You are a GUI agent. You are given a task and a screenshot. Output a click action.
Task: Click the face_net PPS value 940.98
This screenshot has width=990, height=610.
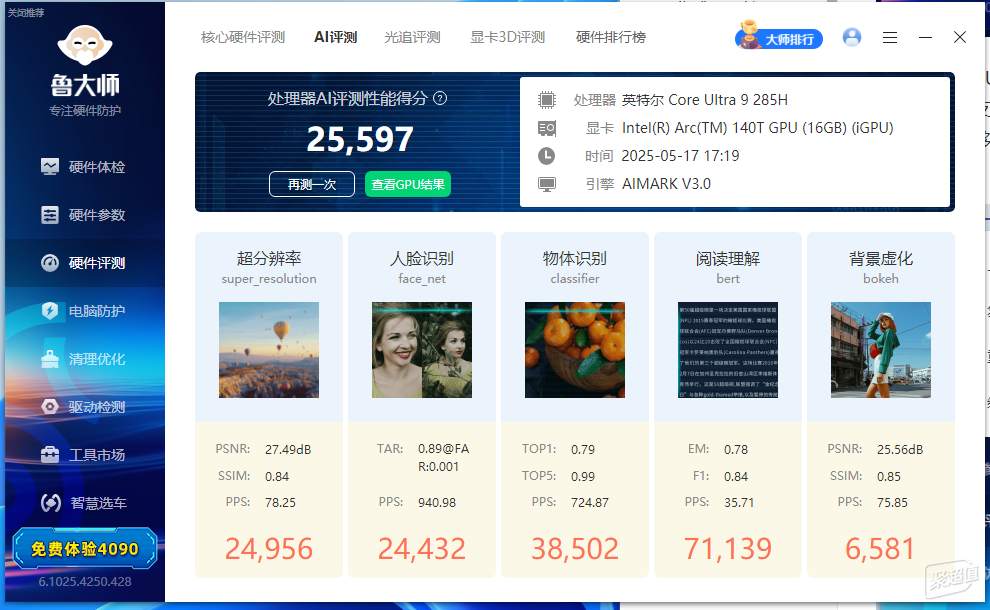click(437, 503)
